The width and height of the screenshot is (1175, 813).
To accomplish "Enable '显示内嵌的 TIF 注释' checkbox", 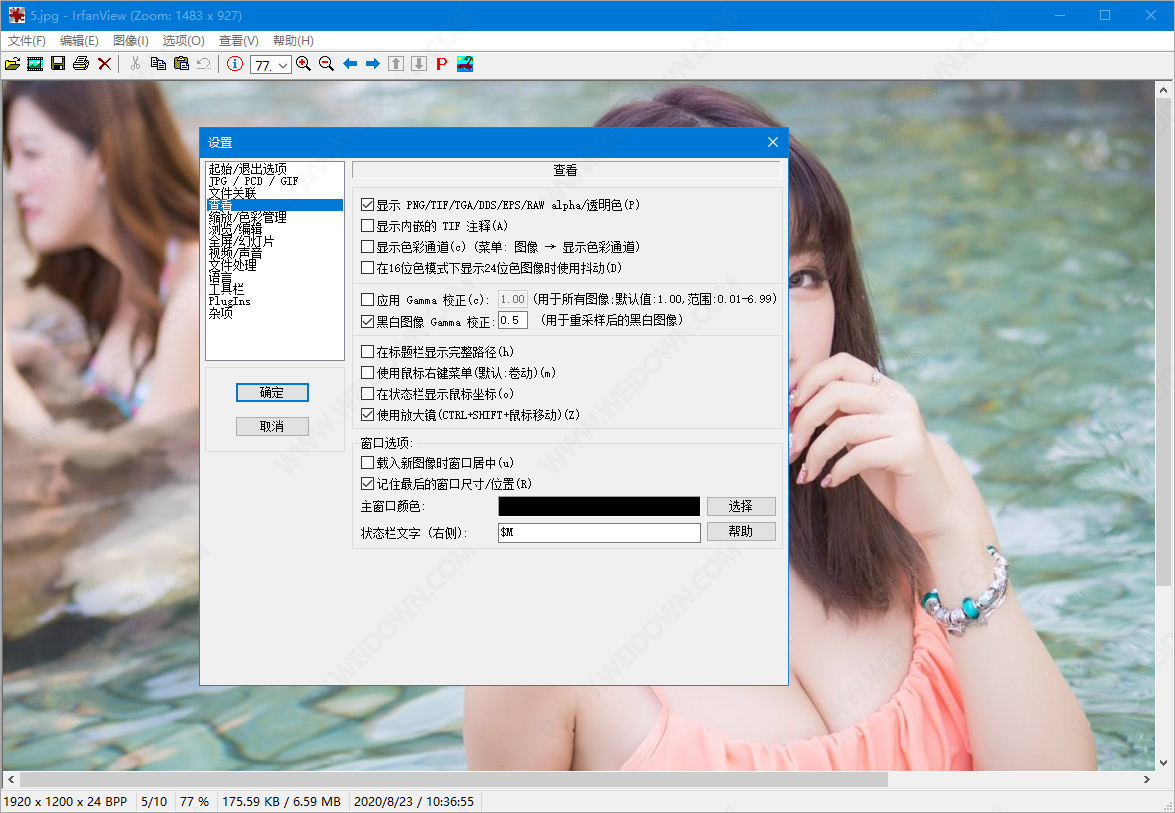I will 368,226.
